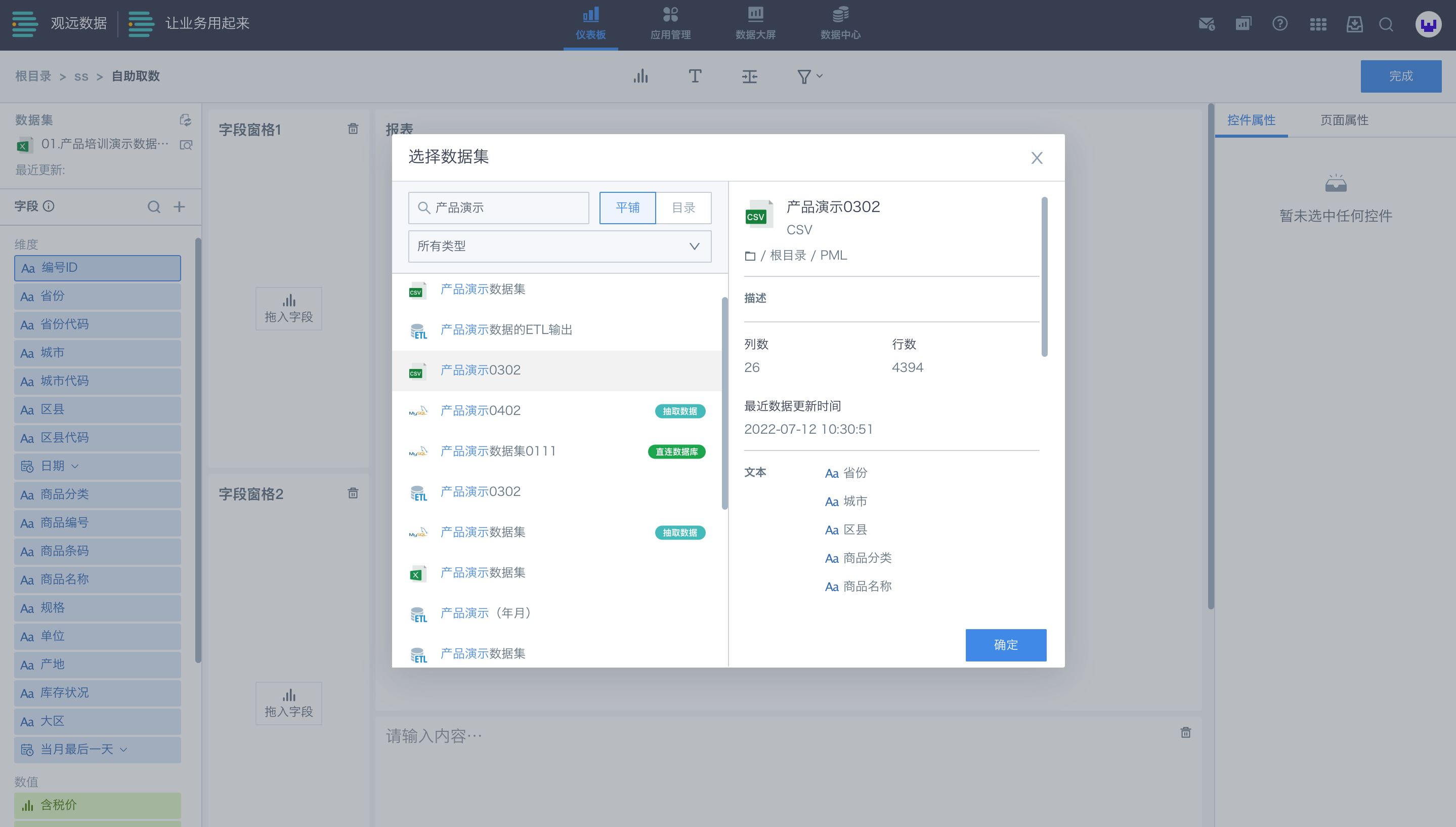This screenshot has width=1456, height=827.
Task: Click the dataset list scrollbar
Action: 724,403
